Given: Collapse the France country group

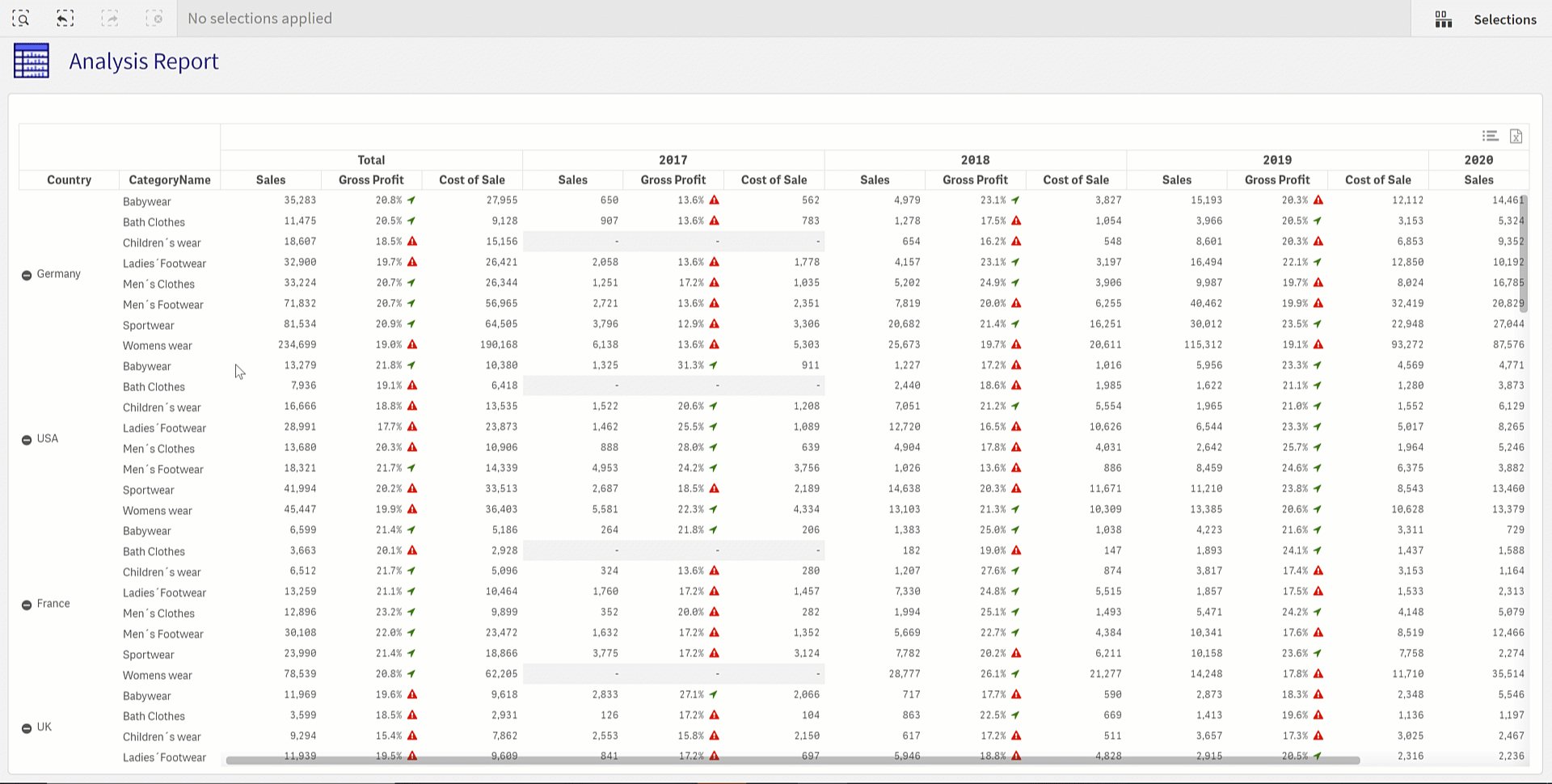Looking at the screenshot, I should coord(27,605).
